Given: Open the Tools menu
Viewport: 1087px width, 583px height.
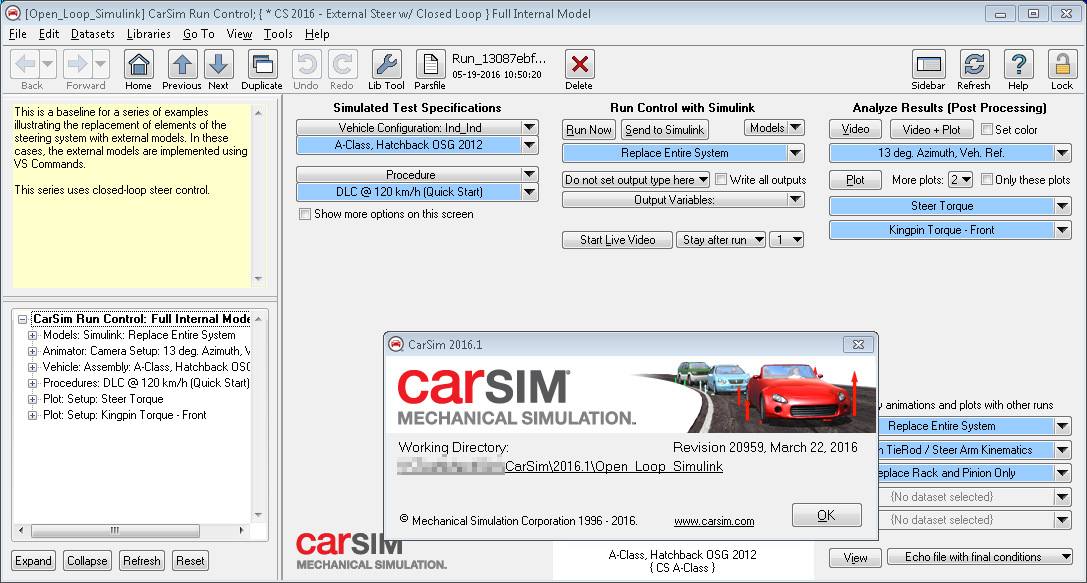Looking at the screenshot, I should (x=278, y=34).
